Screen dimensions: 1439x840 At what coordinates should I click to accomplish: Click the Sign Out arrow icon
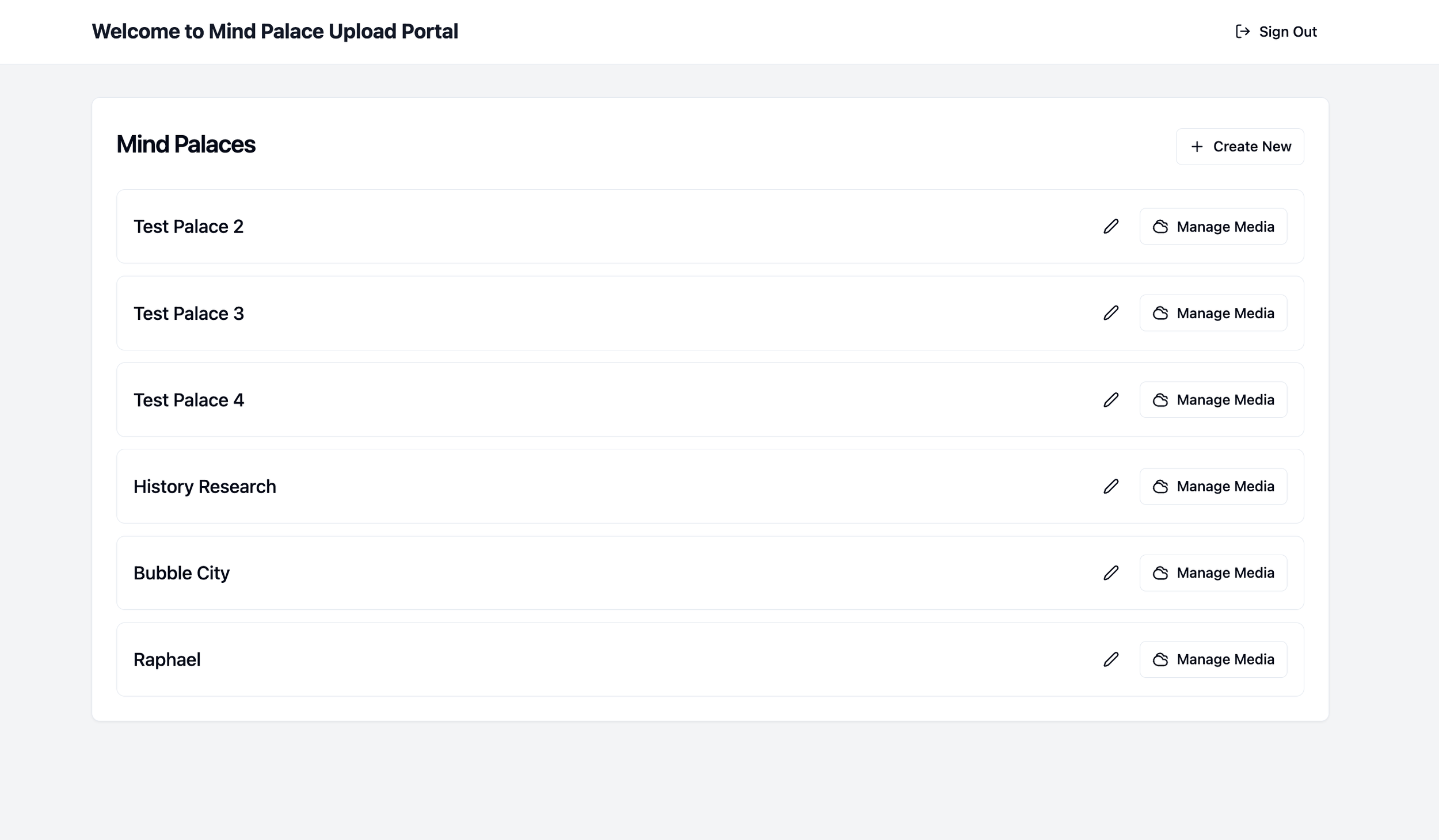[x=1243, y=32]
